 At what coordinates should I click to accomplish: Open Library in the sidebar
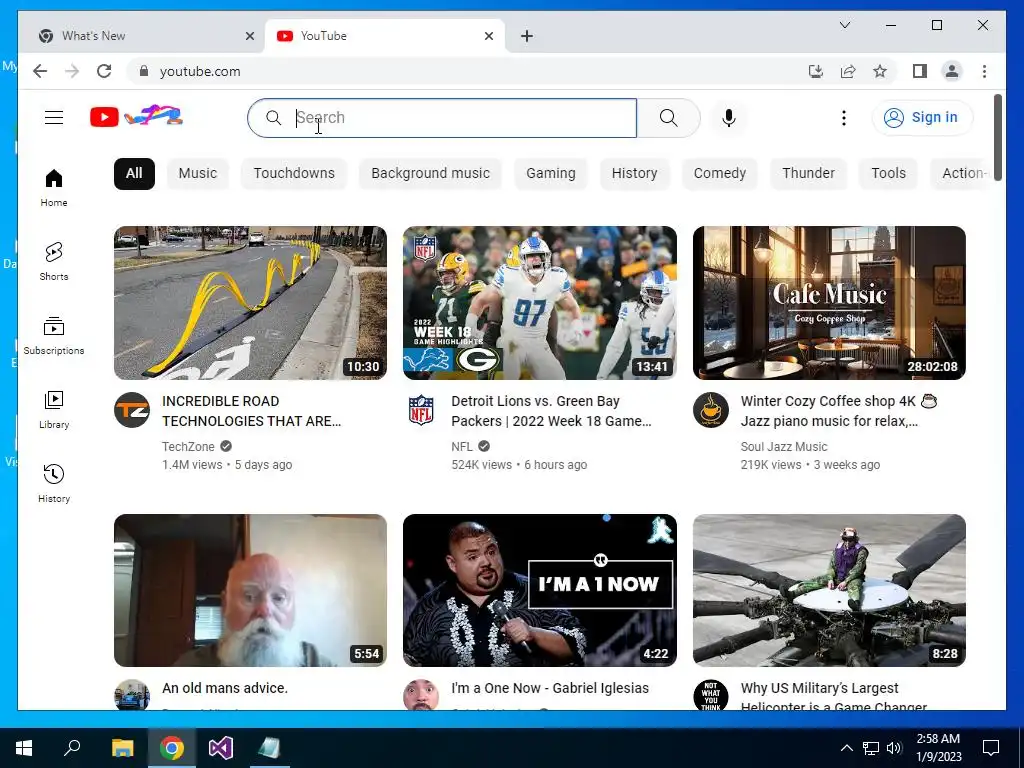click(x=54, y=410)
